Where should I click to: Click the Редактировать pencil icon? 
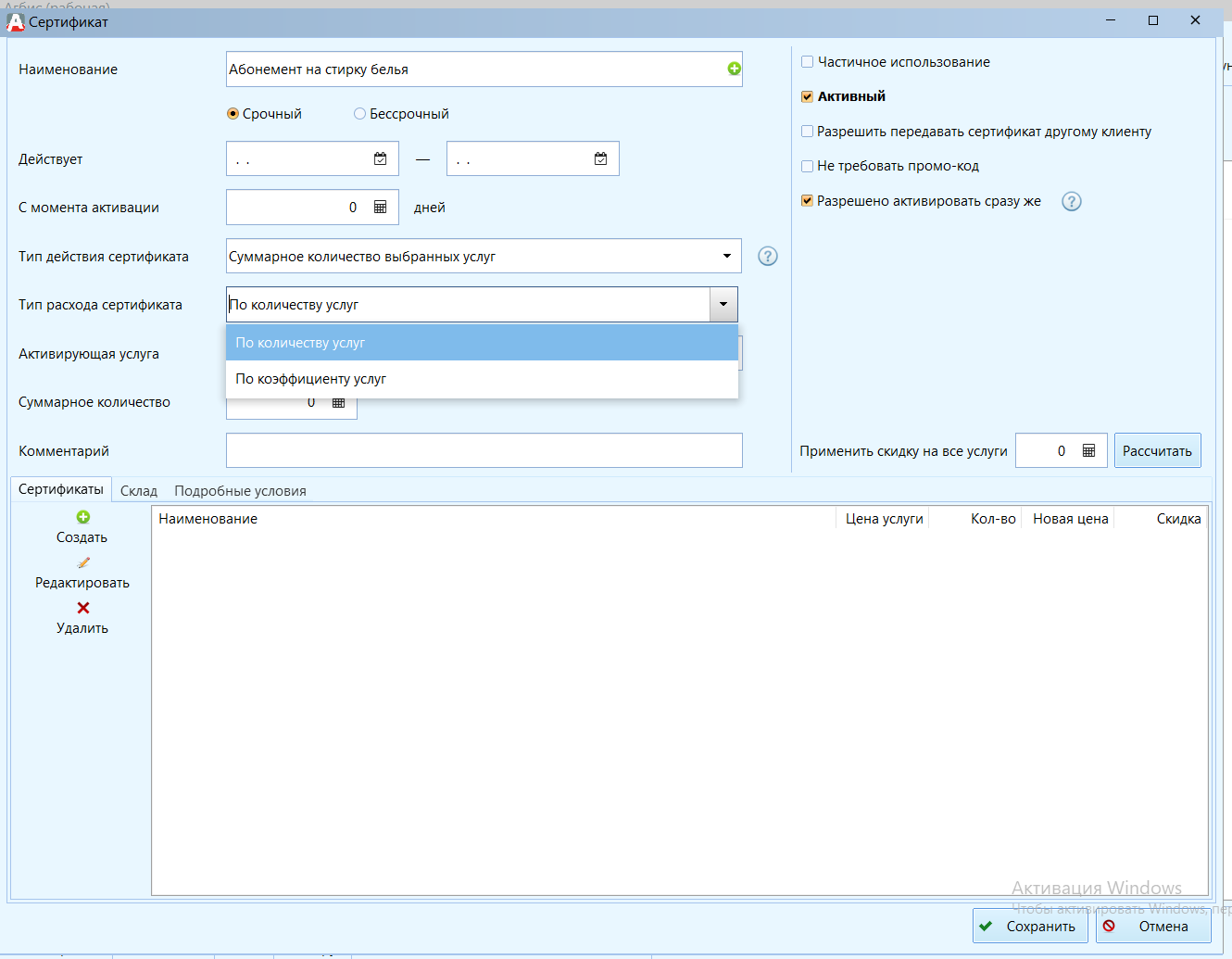[83, 562]
